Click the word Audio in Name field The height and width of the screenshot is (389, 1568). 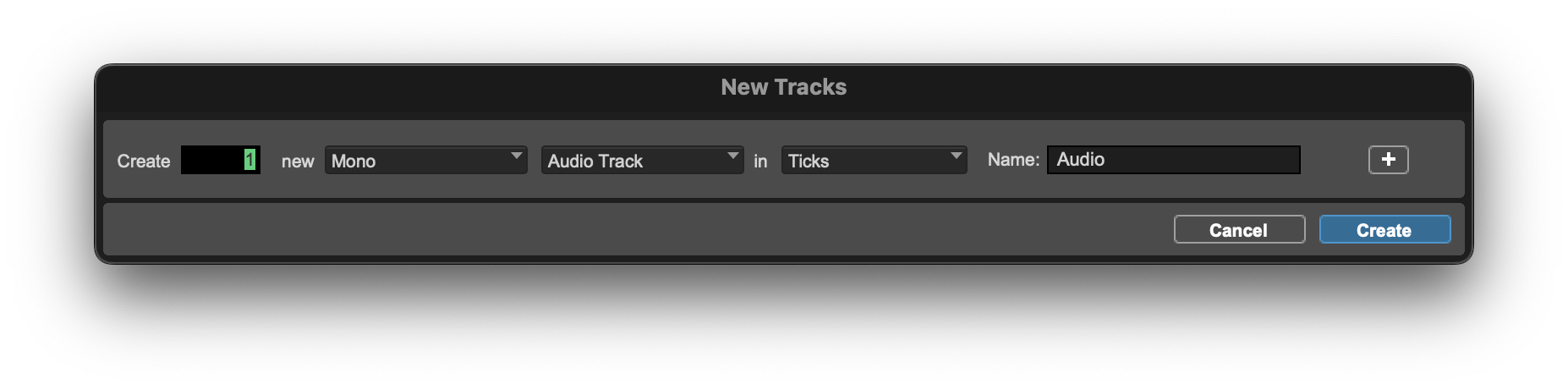coord(1080,160)
